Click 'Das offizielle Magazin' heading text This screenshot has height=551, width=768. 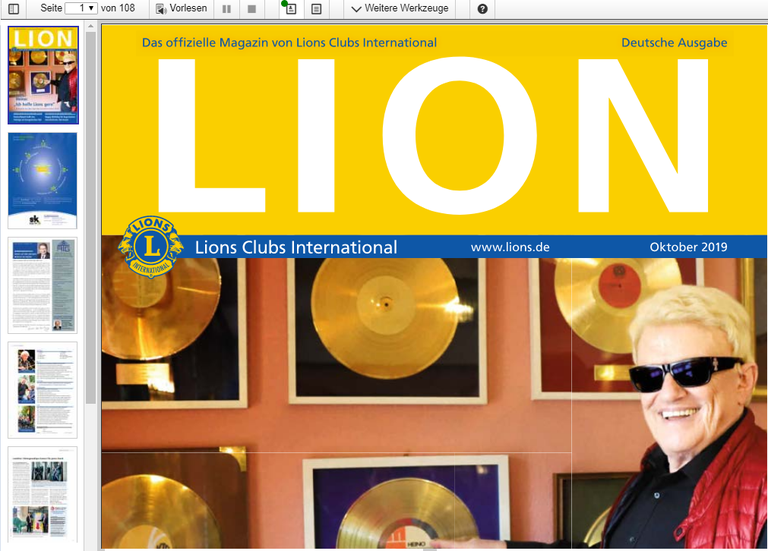pos(289,43)
